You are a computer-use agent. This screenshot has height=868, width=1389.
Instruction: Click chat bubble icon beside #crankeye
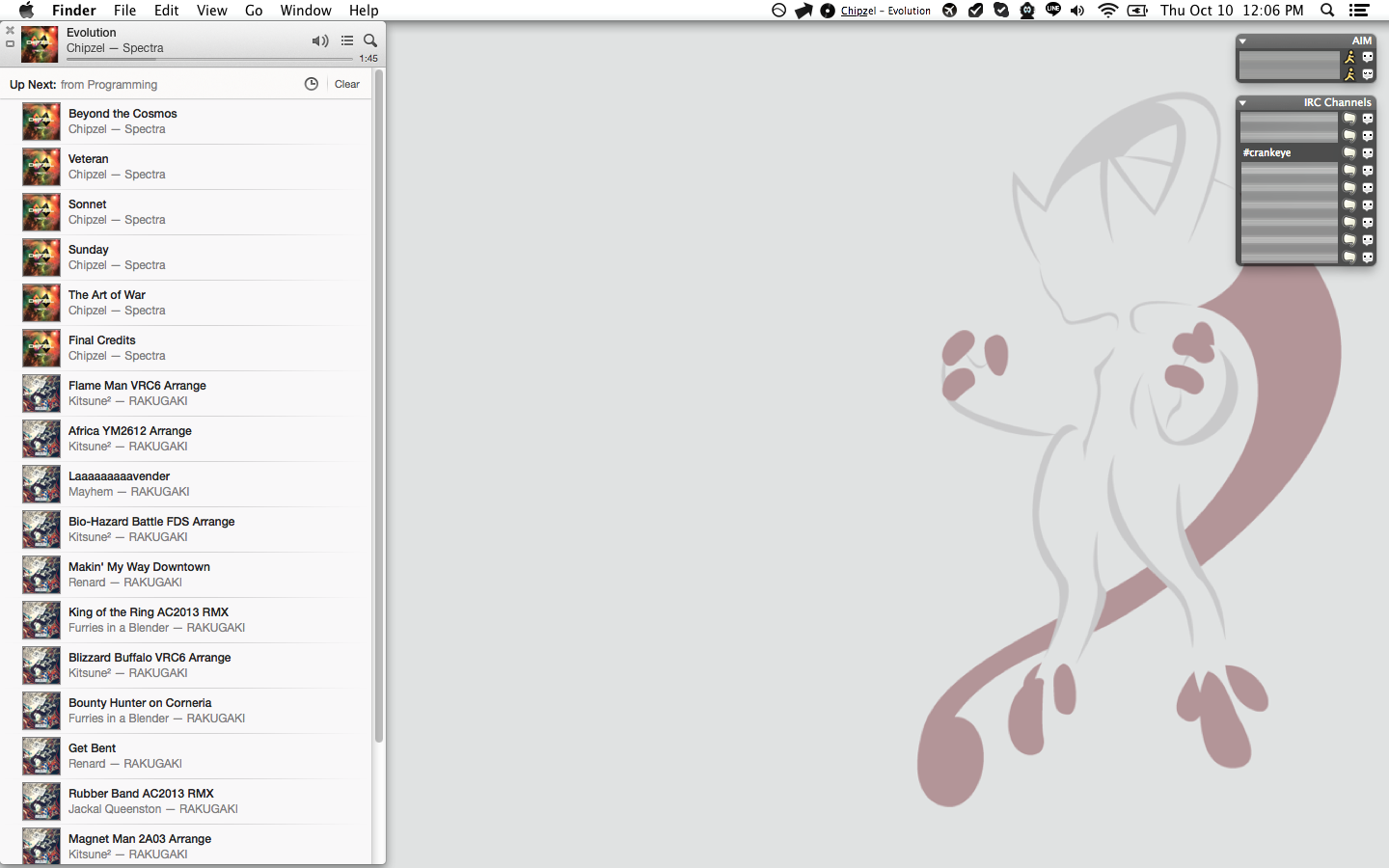click(1349, 153)
